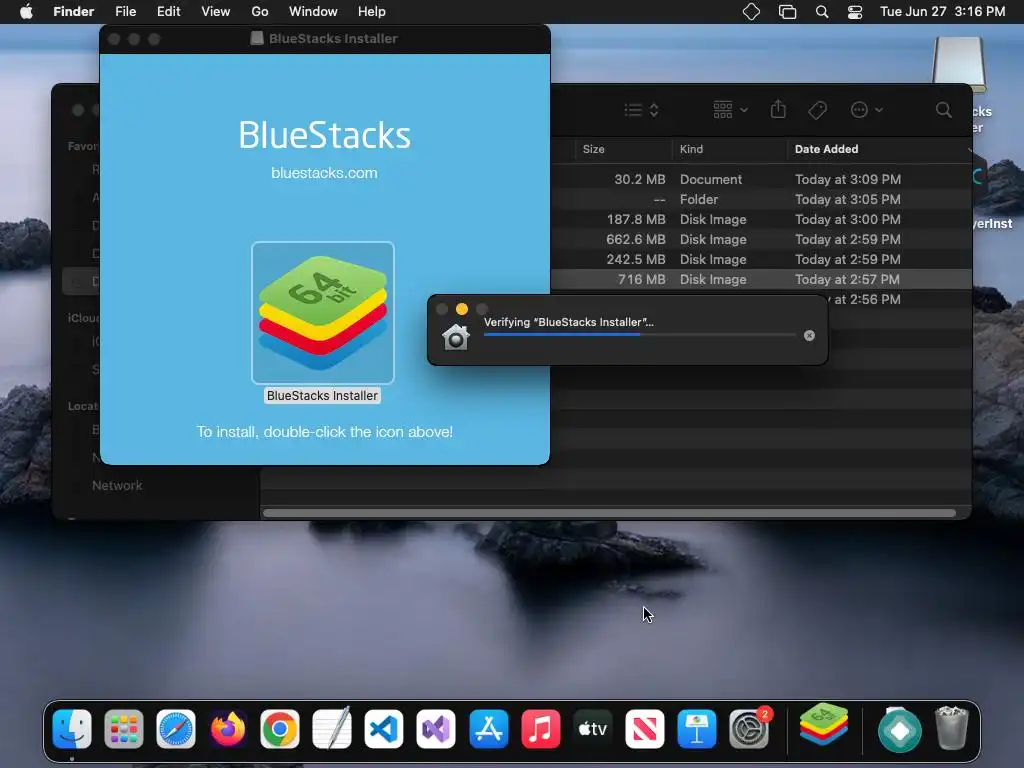Open the Help menu
1024x768 pixels.
tap(372, 11)
